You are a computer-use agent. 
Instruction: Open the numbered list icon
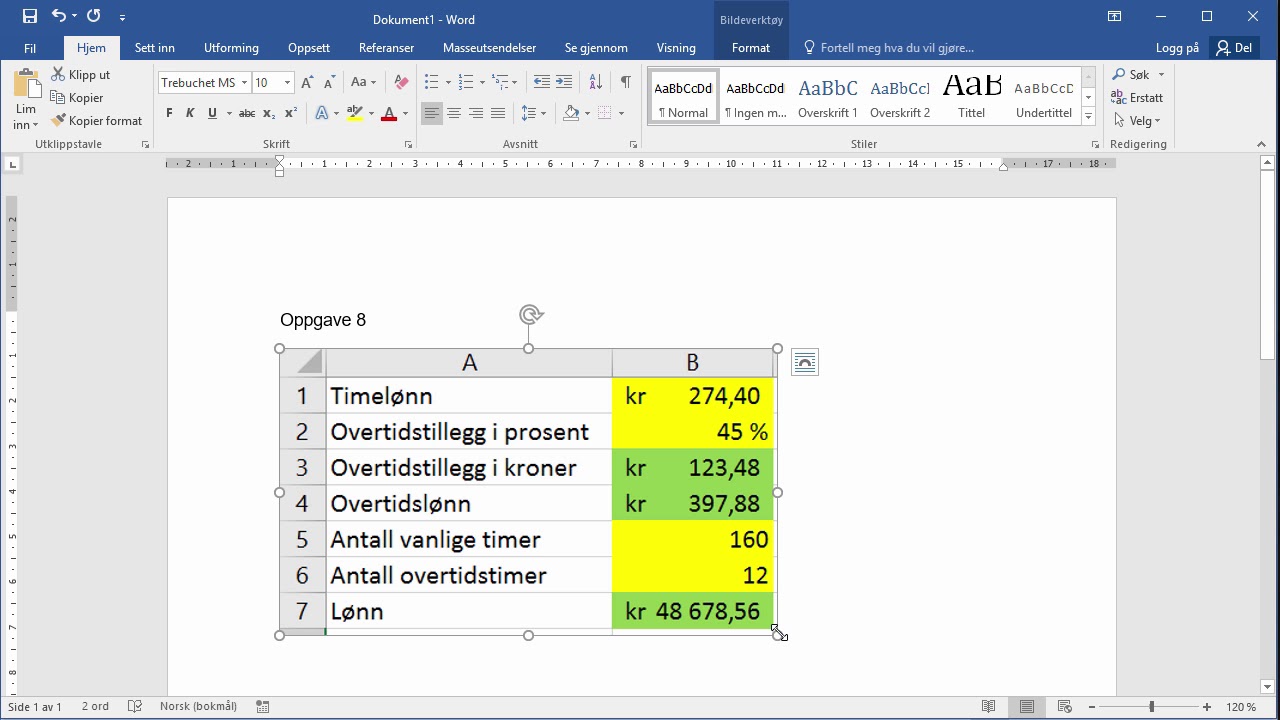point(465,83)
